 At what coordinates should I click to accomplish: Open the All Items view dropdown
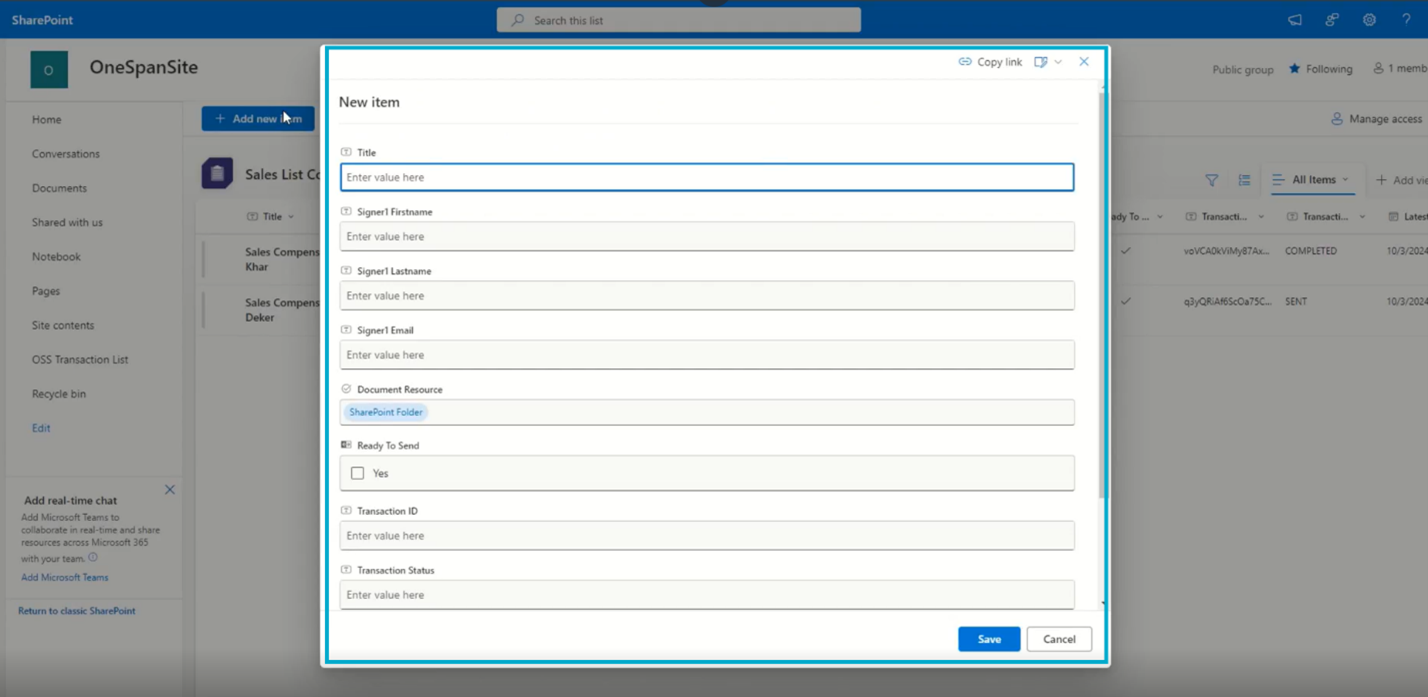tap(1312, 180)
